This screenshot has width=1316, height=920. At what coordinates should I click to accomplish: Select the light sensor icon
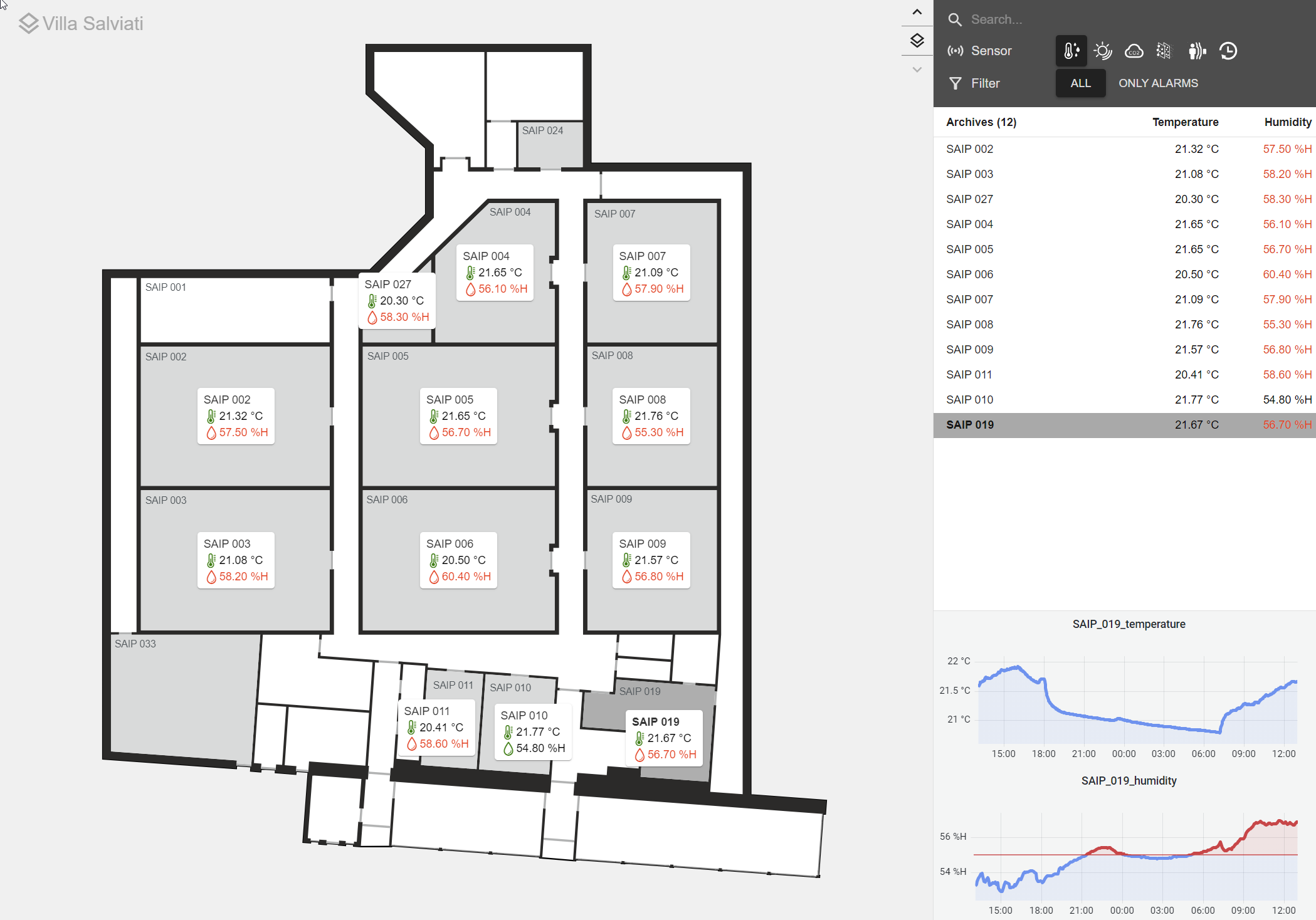1102,51
